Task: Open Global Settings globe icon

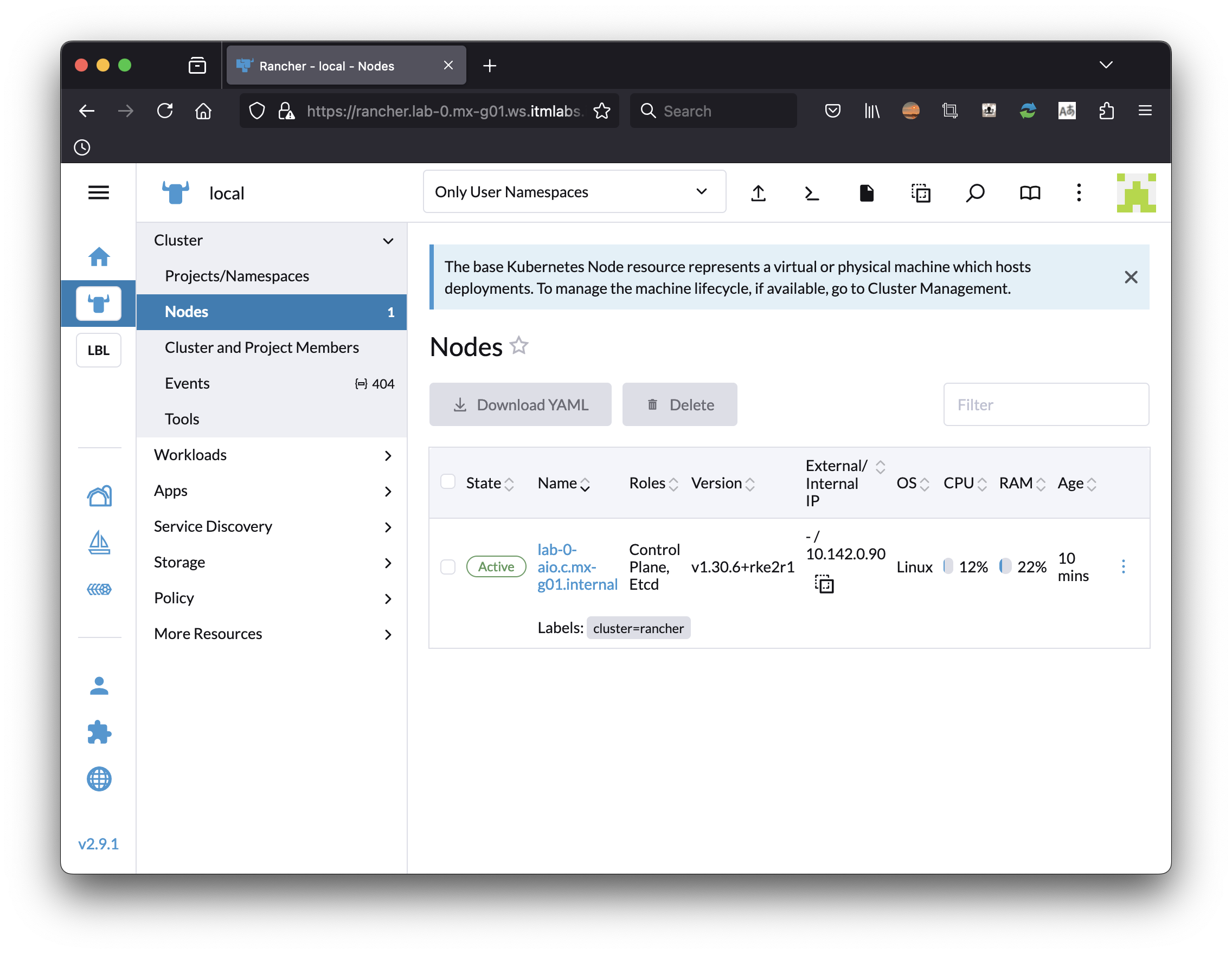Action: click(x=99, y=779)
